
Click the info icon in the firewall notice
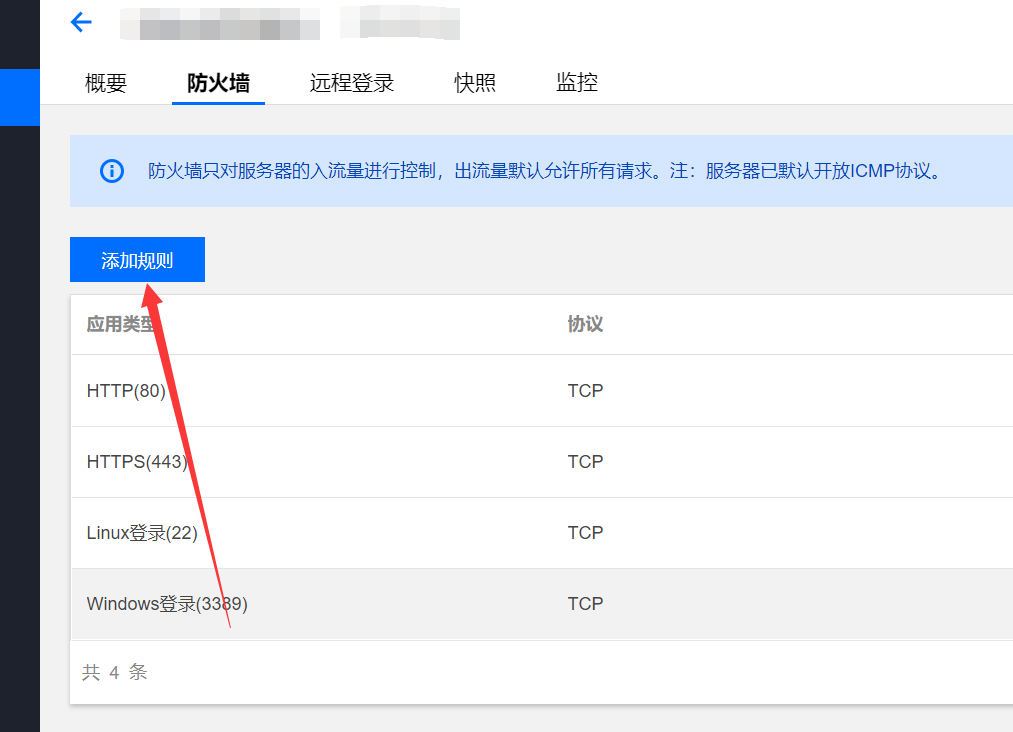click(x=112, y=171)
